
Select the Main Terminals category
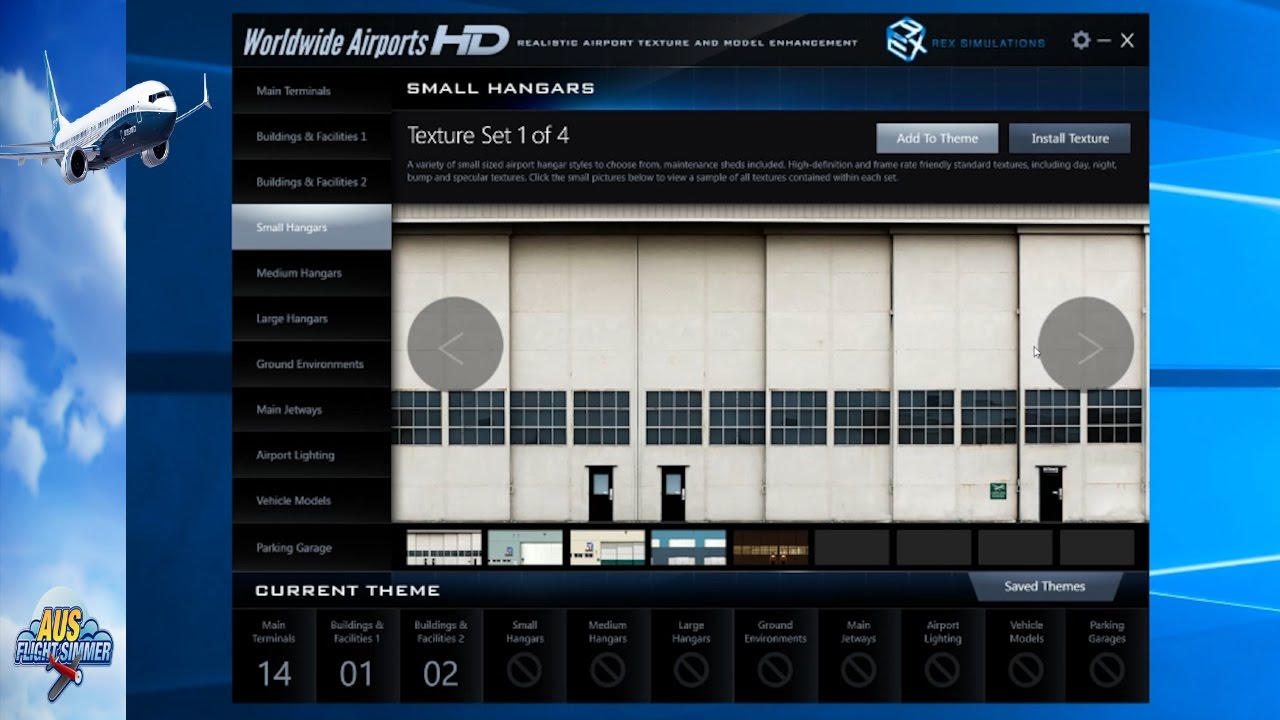coord(312,91)
